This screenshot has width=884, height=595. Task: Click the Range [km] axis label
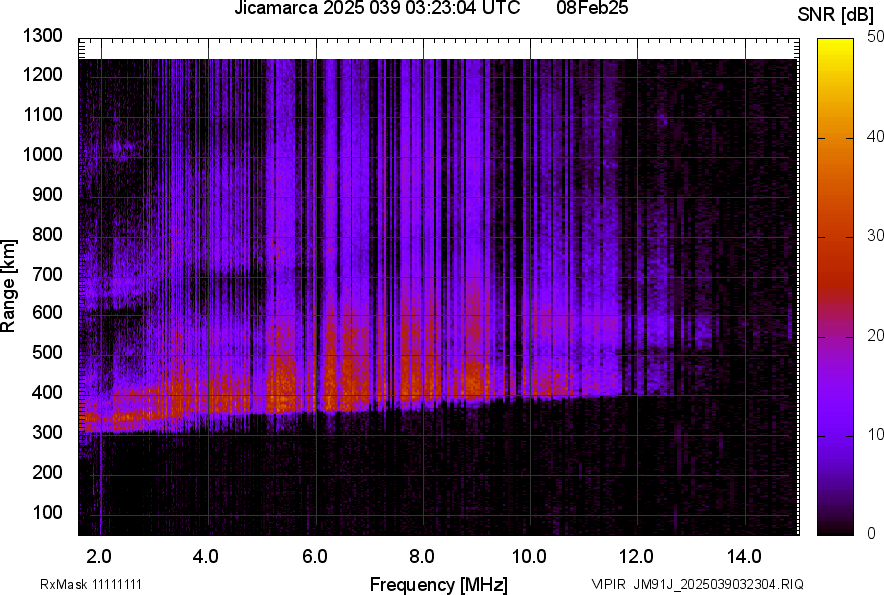[x=9, y=286]
